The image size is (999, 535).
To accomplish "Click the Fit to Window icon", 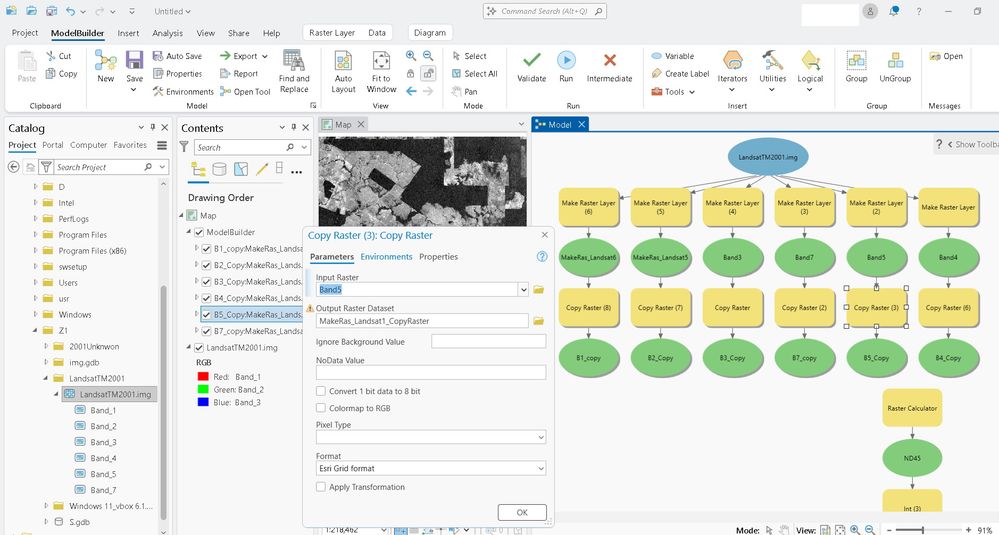I will (x=382, y=61).
